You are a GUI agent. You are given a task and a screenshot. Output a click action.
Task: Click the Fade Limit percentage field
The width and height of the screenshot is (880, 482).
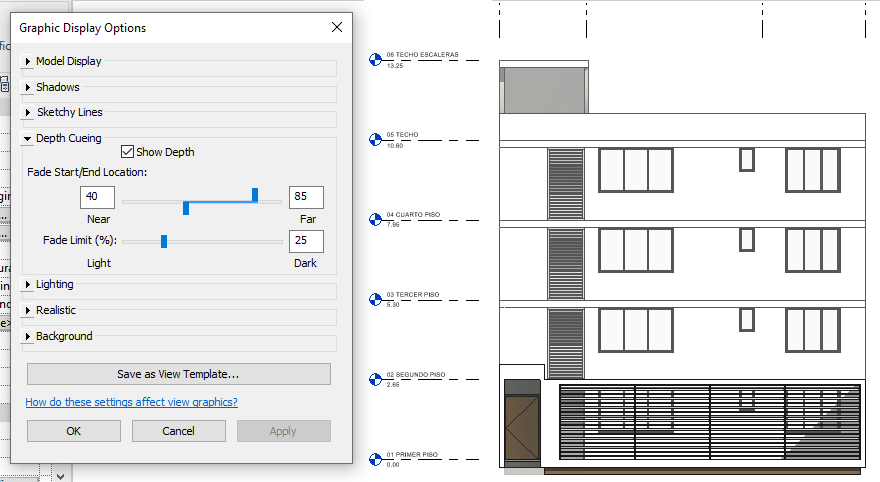pyautogui.click(x=306, y=241)
